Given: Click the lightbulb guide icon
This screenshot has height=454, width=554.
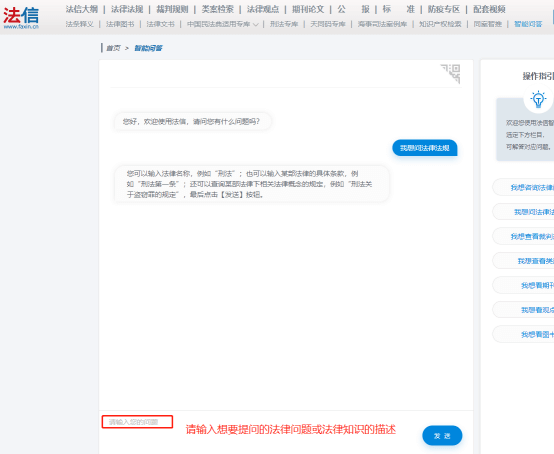Looking at the screenshot, I should click(x=538, y=99).
